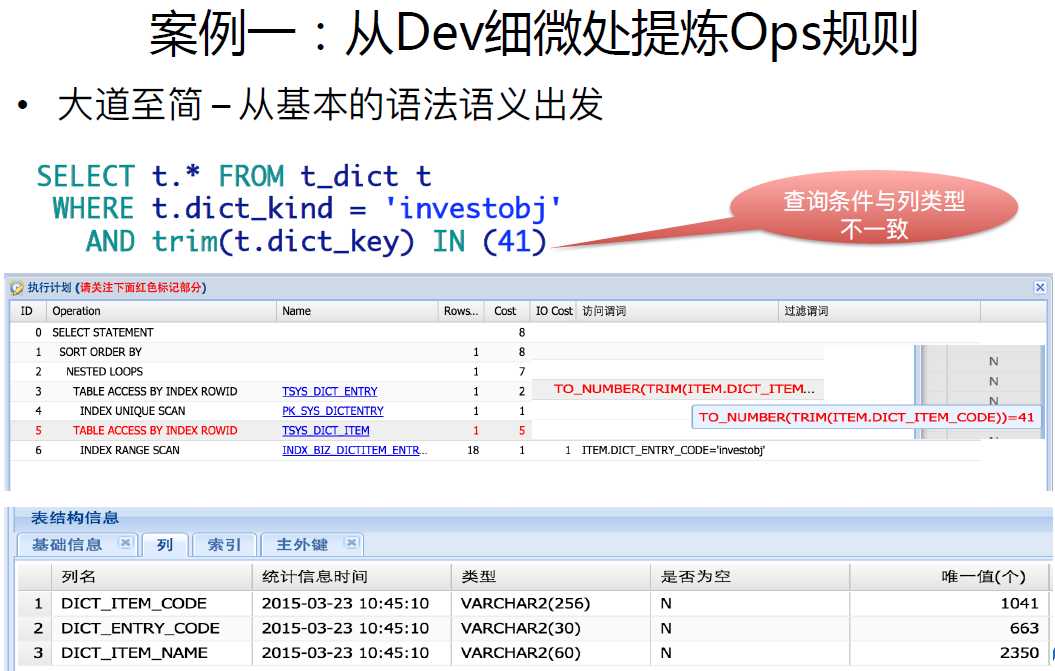Click the 表结构信息 panel title
Image resolution: width=1055 pixels, height=671 pixels.
coord(75,518)
